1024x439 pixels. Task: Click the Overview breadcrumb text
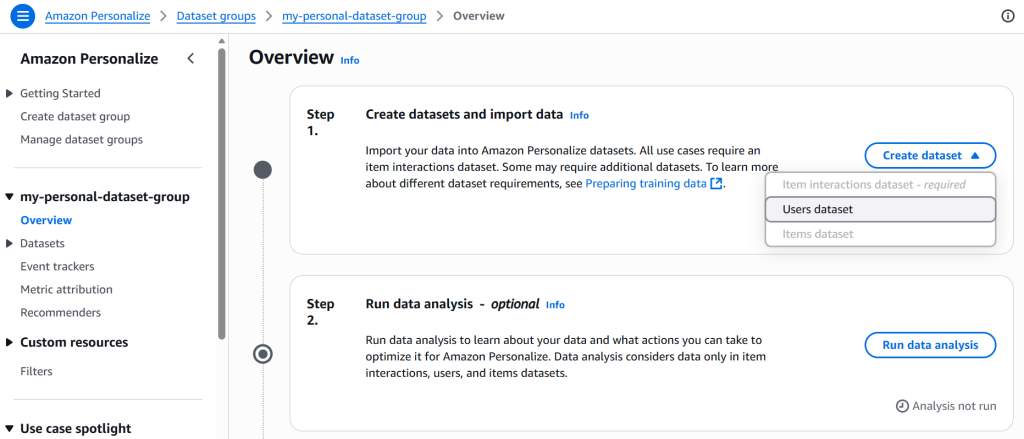point(479,16)
